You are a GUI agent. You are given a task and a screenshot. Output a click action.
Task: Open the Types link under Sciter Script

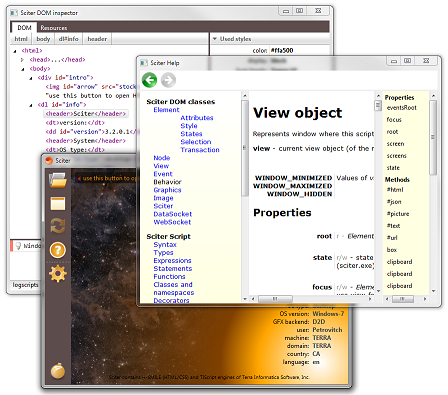click(163, 253)
